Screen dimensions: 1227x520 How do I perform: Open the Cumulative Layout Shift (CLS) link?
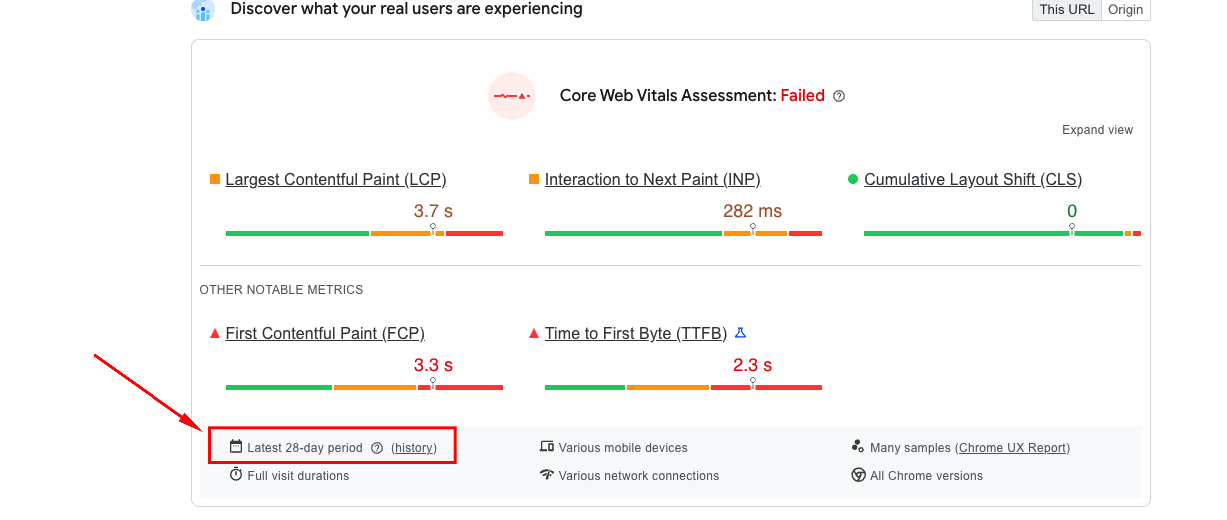tap(972, 180)
